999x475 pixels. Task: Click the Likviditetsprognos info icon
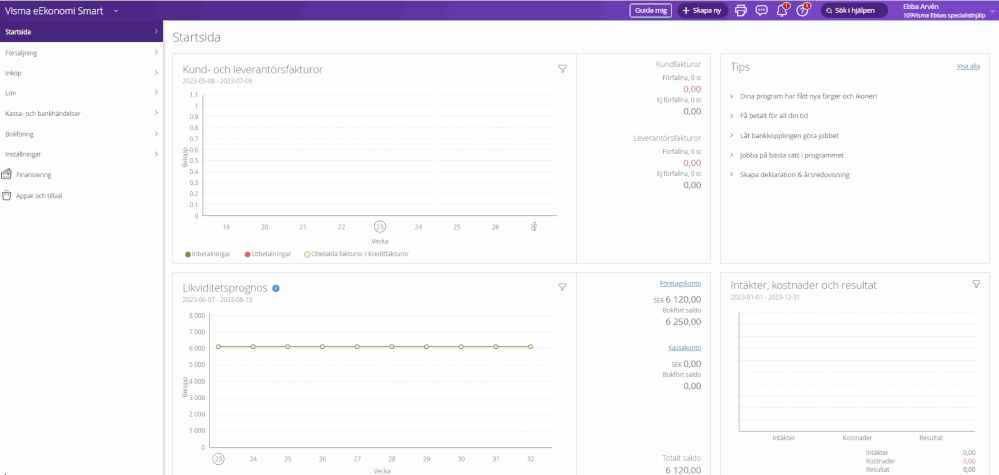click(x=276, y=288)
